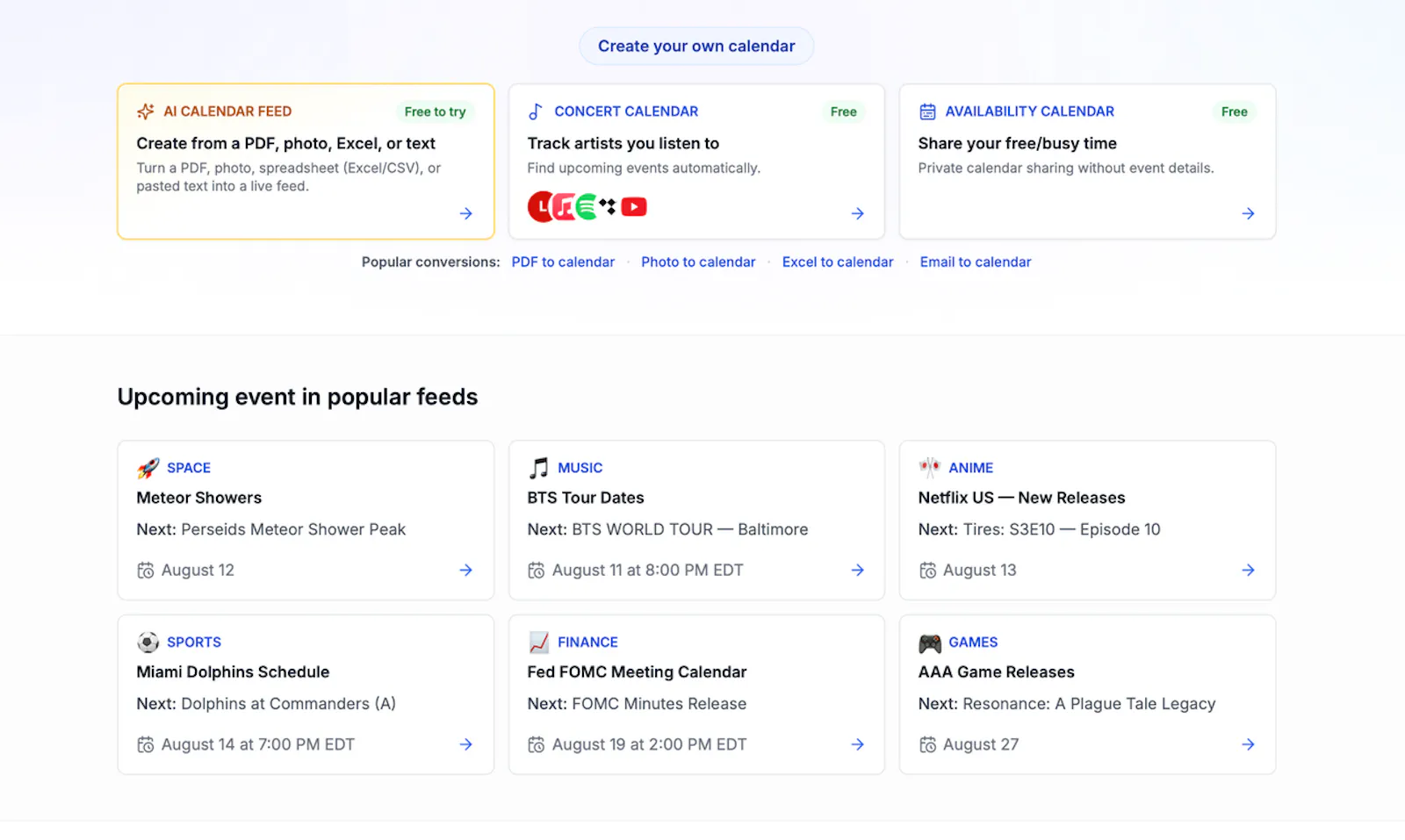Open the AI Calendar Feed card arrow

[466, 213]
